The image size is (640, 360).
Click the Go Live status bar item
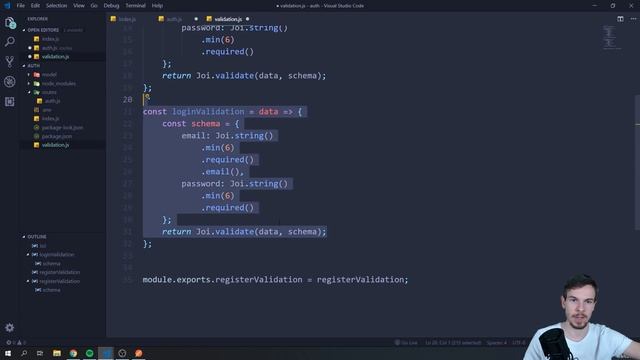[x=406, y=342]
